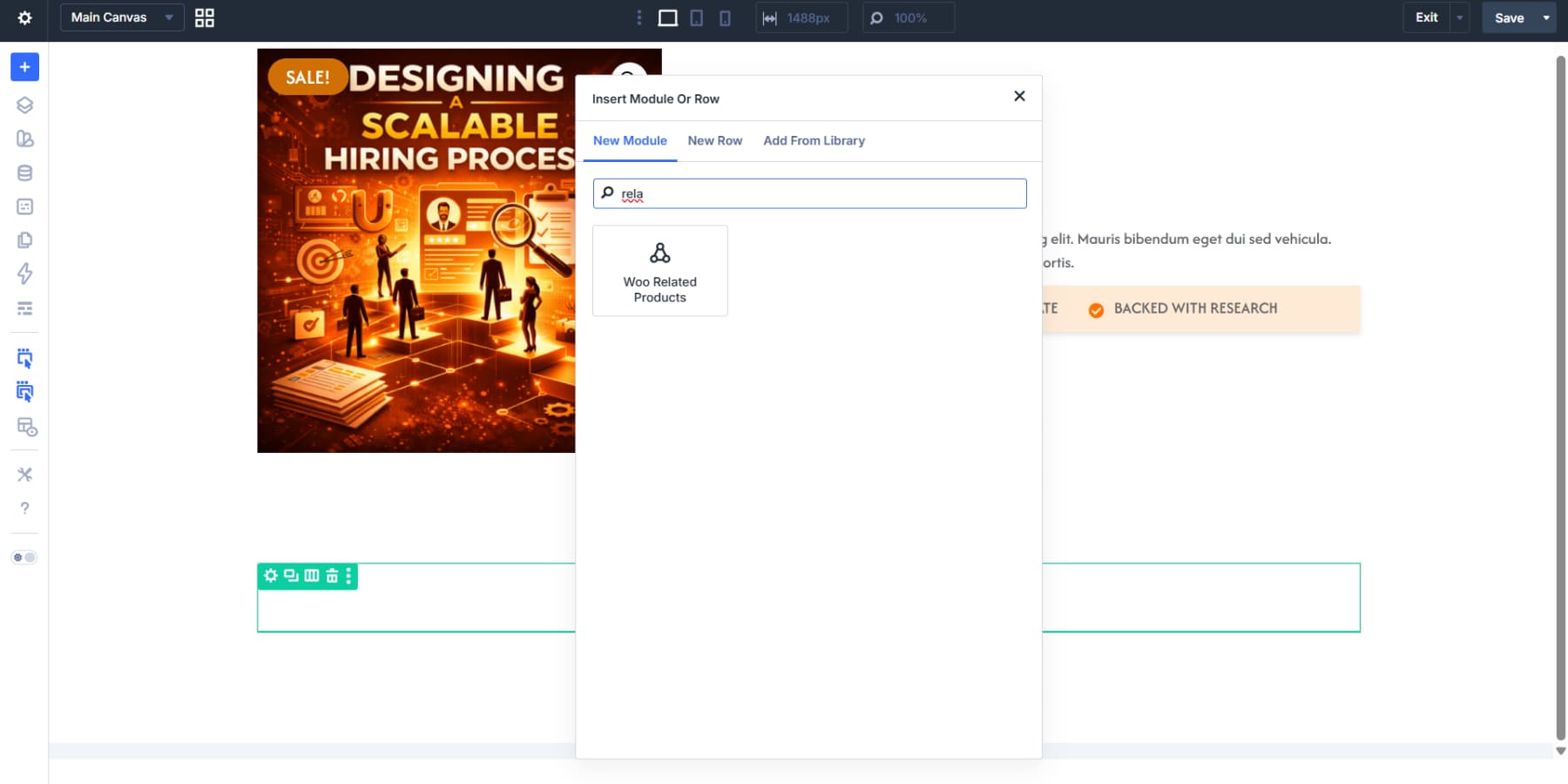This screenshot has height=784, width=1568.
Task: Open more row options via kebab icon
Action: tap(349, 576)
